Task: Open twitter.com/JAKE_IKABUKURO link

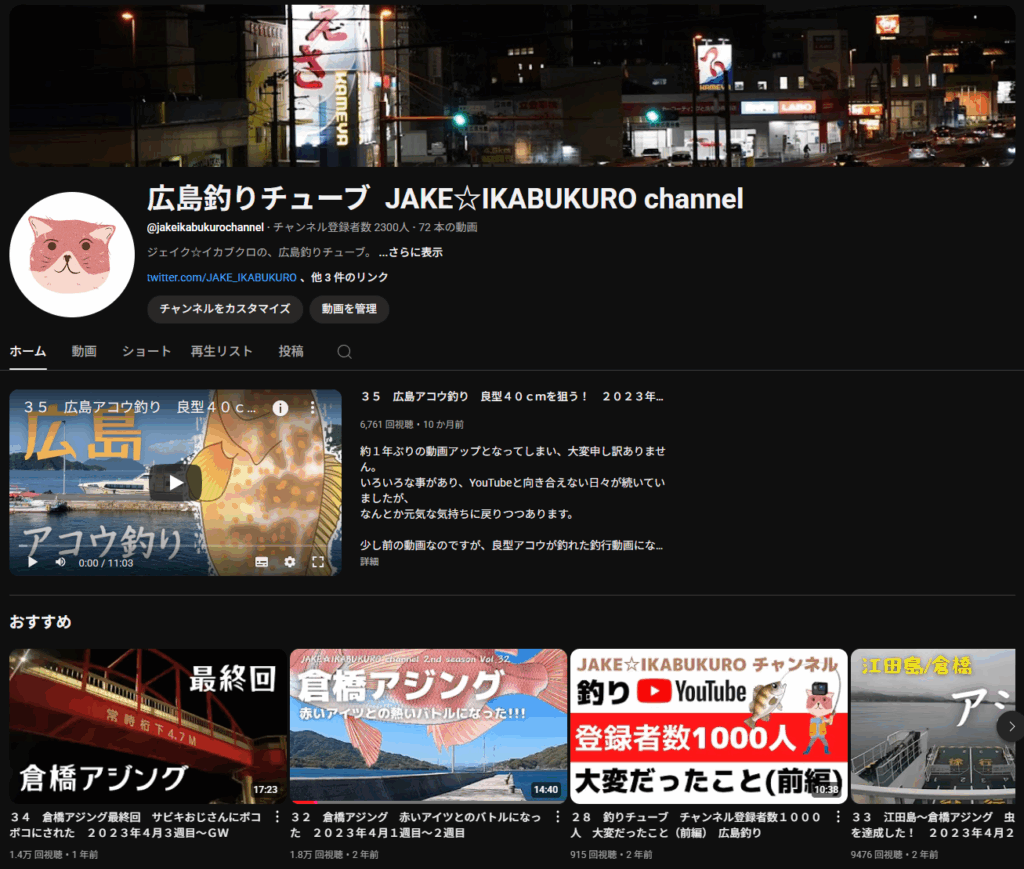Action: (221, 277)
